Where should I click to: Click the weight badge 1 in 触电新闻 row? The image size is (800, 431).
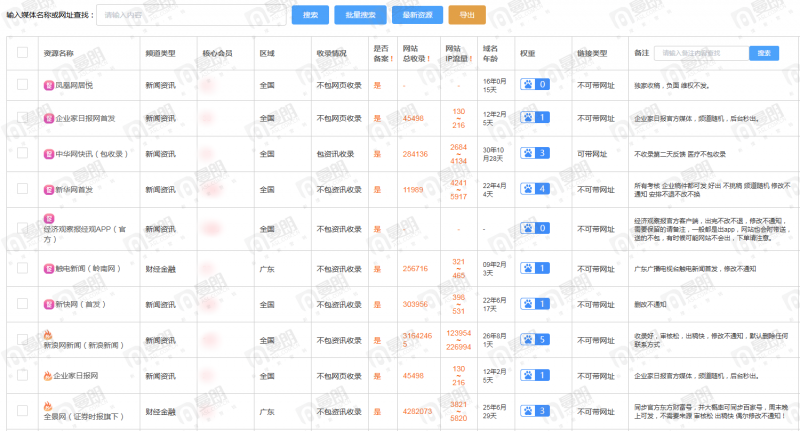tap(535, 268)
